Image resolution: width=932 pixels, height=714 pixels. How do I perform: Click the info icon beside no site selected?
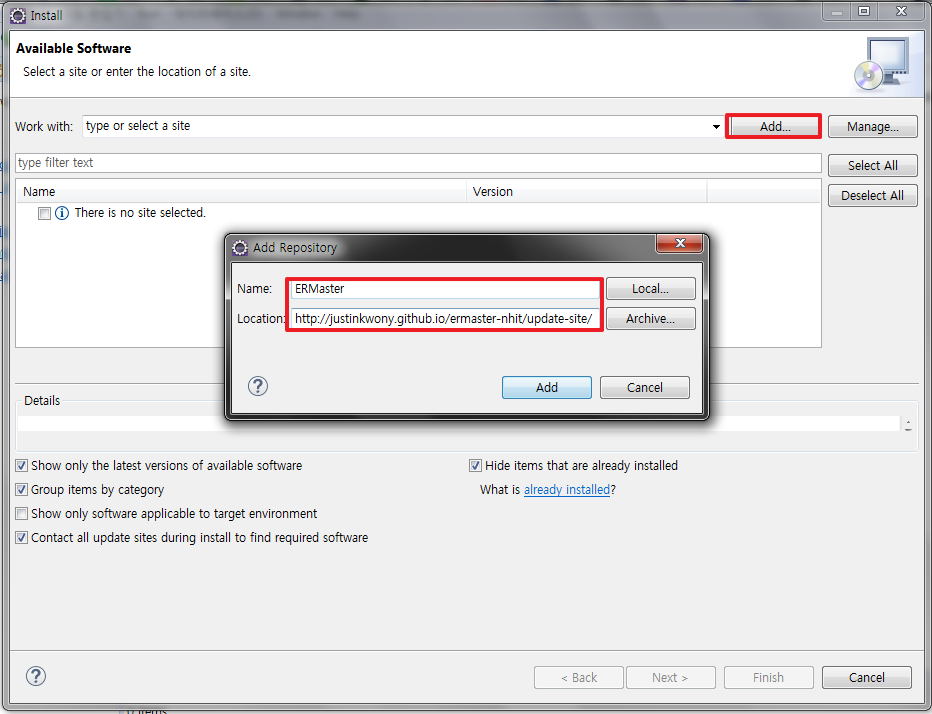click(x=62, y=213)
